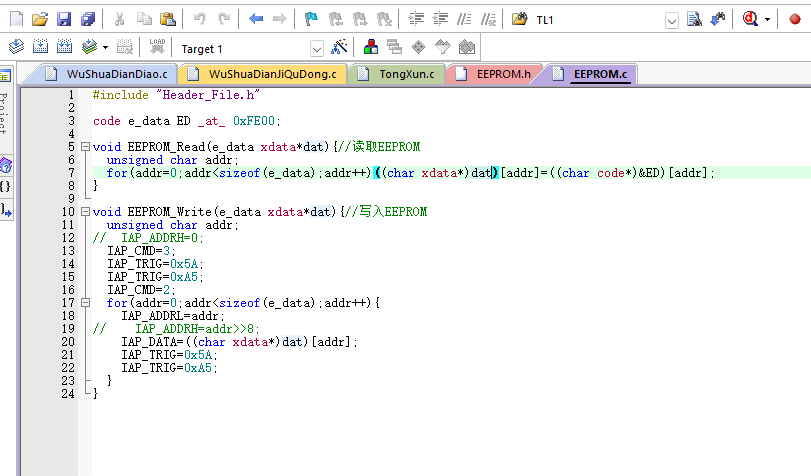The width and height of the screenshot is (811, 476).
Task: Build target files
Action: click(40, 47)
